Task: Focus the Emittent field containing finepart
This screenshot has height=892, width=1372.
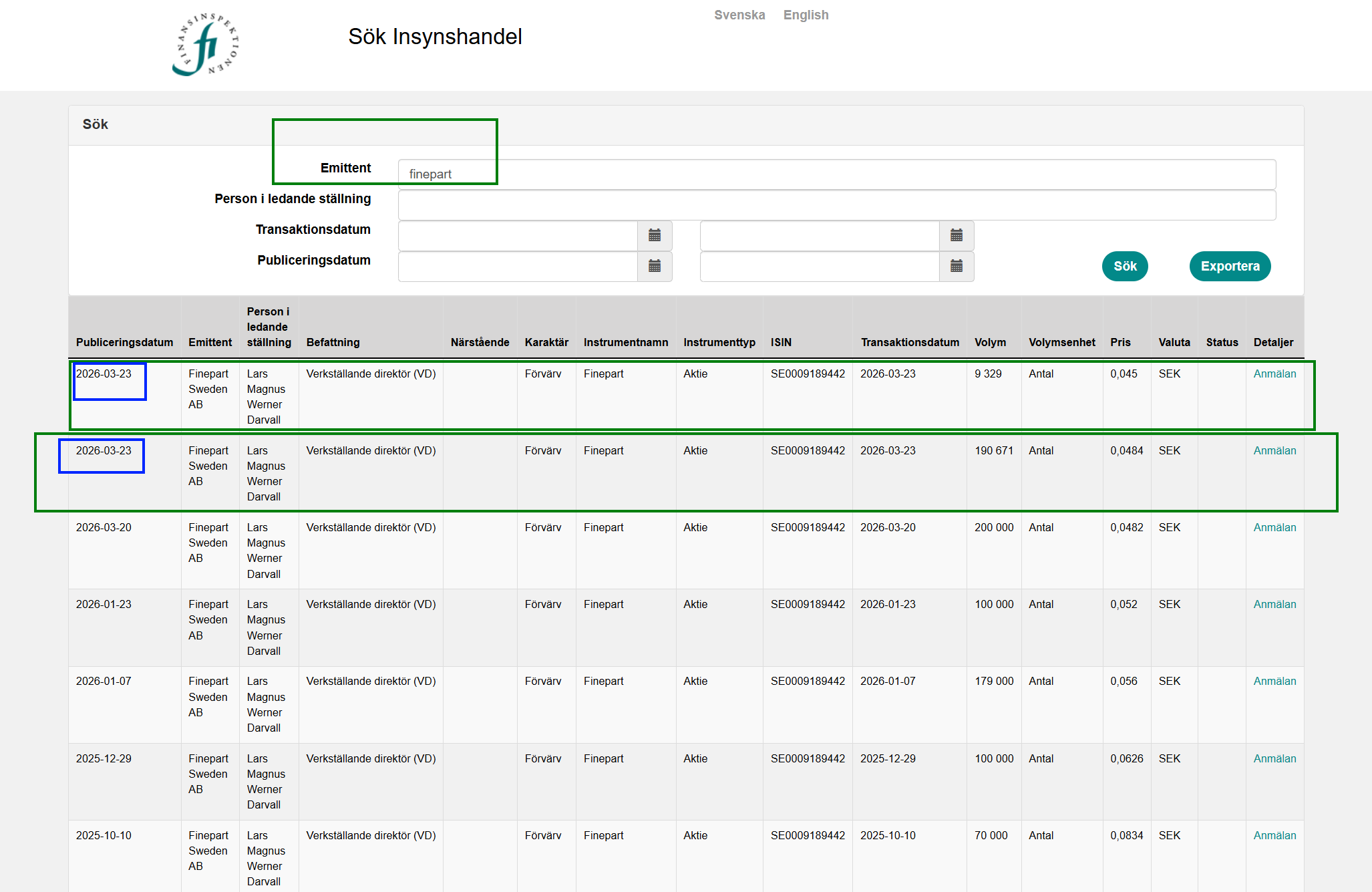Action: tap(837, 174)
